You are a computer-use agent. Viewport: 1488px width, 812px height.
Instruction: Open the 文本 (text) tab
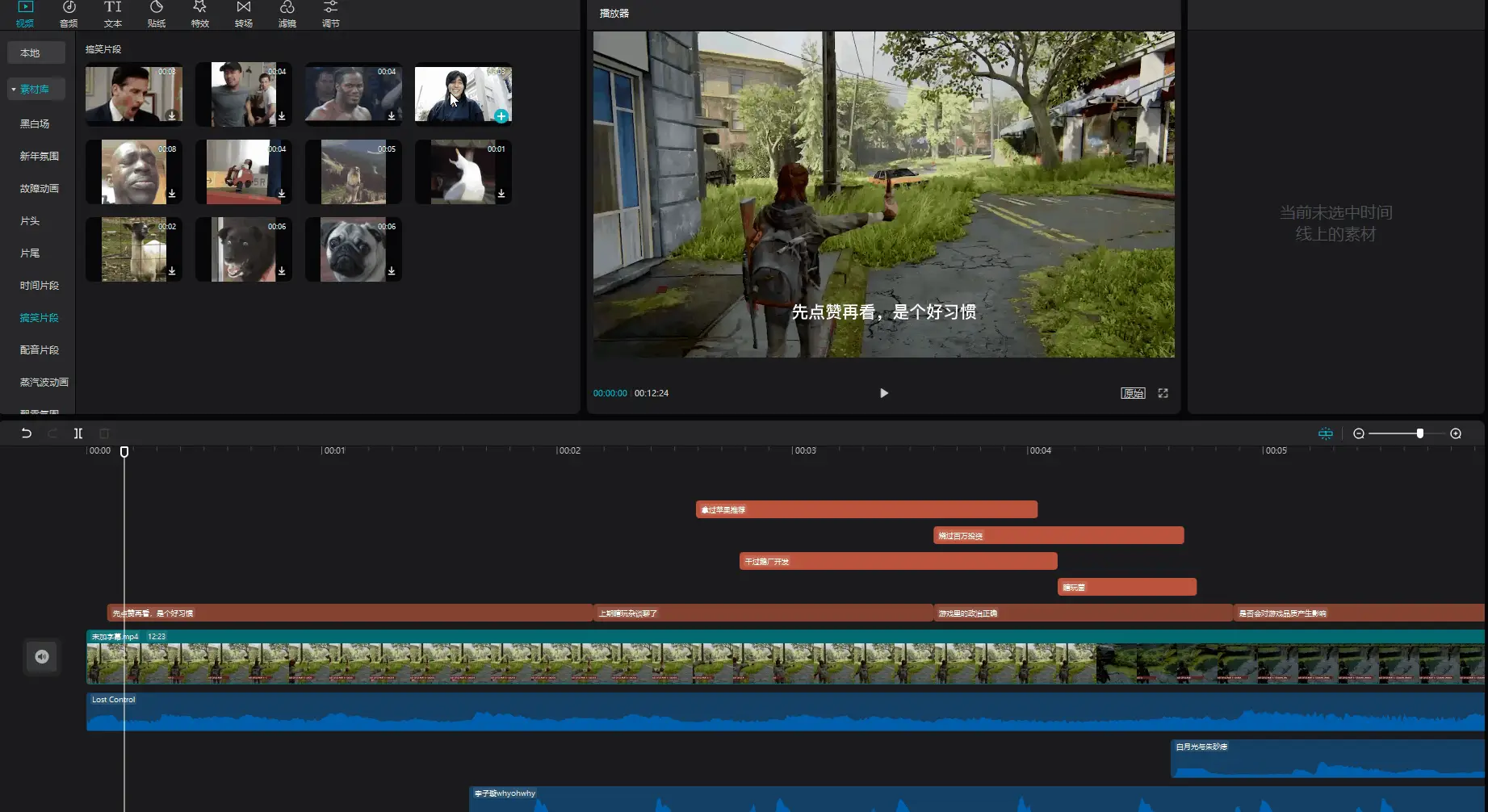pyautogui.click(x=112, y=14)
